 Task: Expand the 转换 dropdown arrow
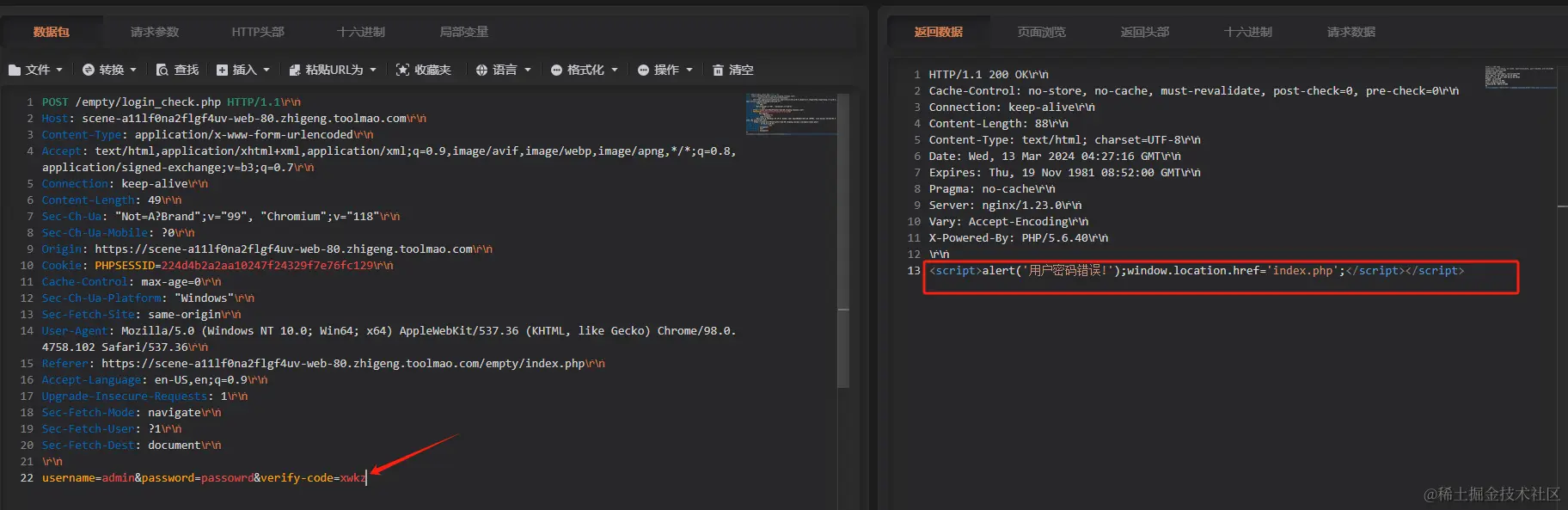133,70
